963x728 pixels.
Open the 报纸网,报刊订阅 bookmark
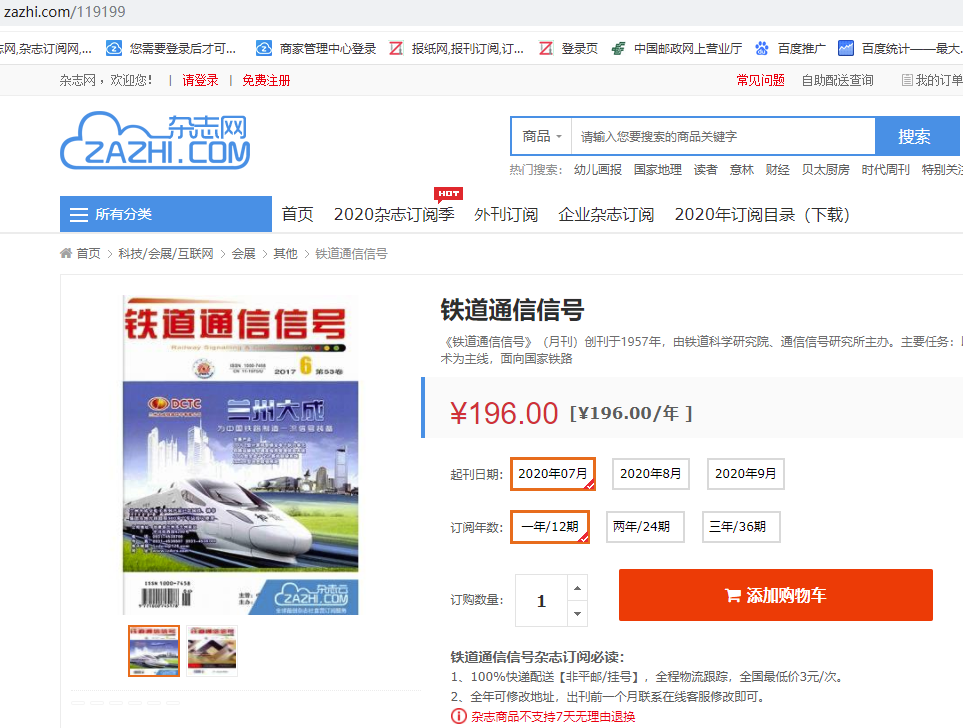(x=457, y=49)
